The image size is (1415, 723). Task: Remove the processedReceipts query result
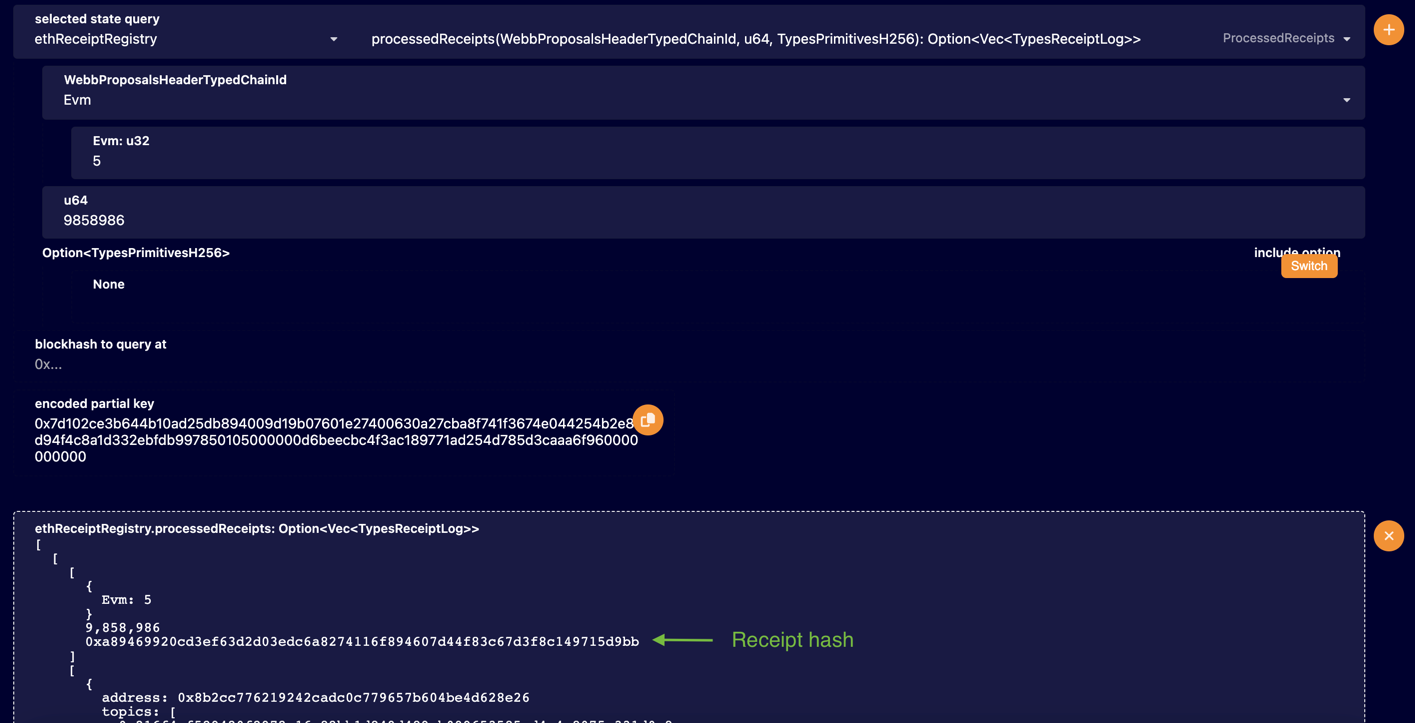tap(1388, 536)
